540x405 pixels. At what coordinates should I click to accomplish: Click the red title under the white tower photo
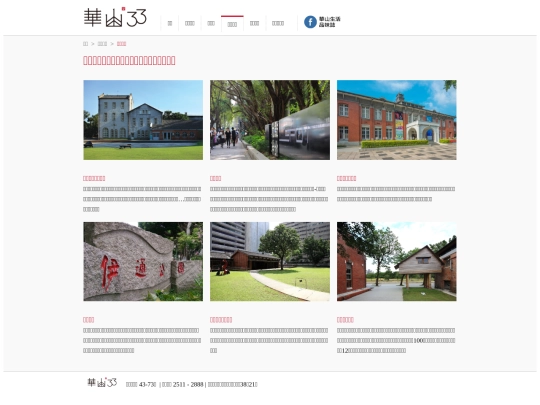click(94, 178)
